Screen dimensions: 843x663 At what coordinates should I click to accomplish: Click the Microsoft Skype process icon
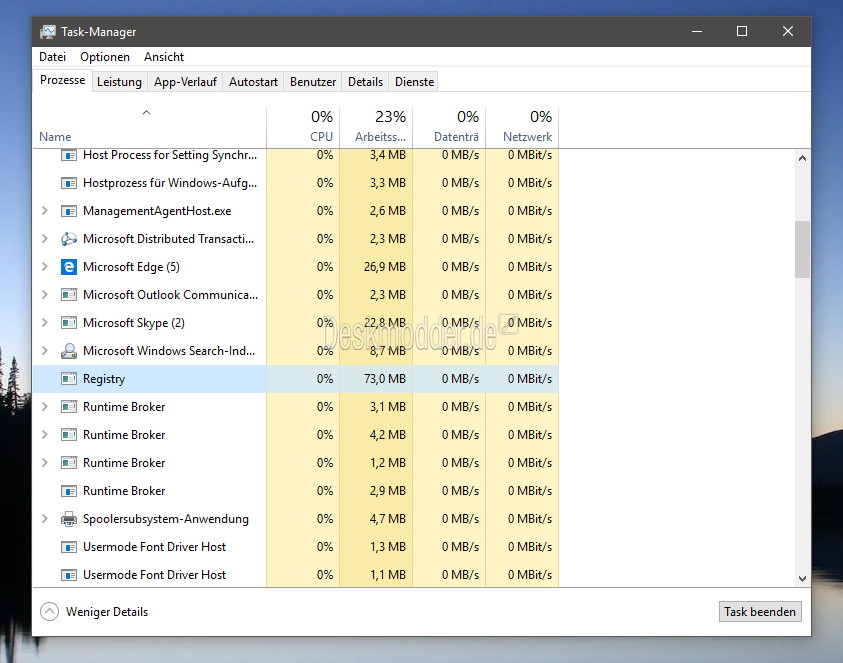69,323
